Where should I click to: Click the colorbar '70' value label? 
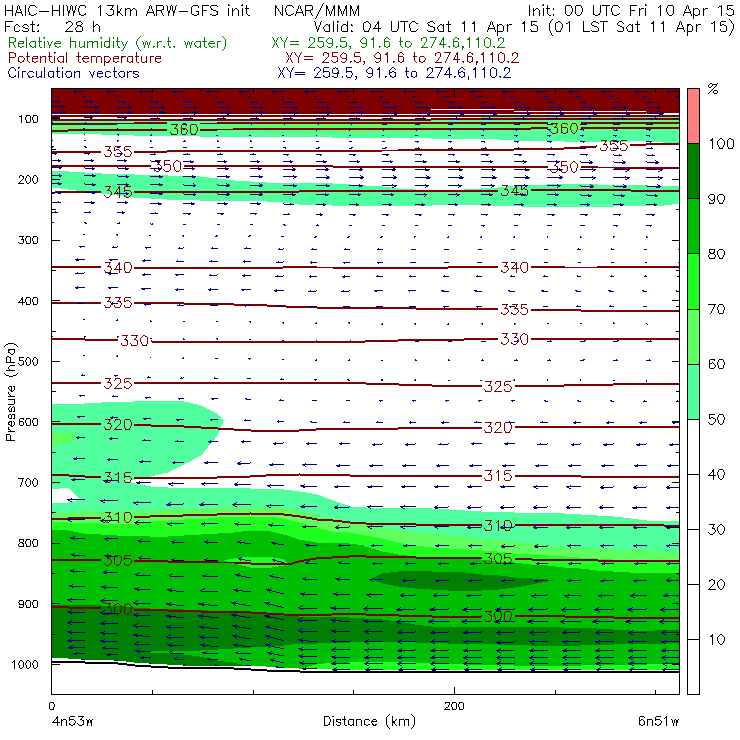[717, 309]
